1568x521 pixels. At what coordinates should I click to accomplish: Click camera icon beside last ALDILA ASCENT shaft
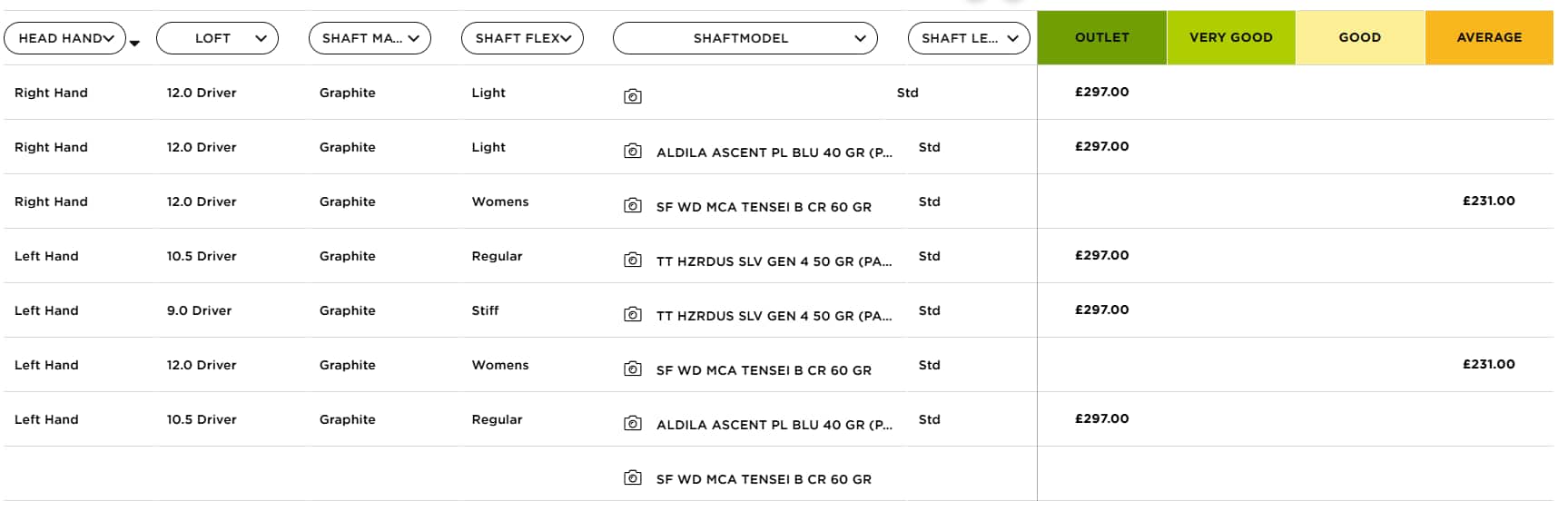pos(633,423)
